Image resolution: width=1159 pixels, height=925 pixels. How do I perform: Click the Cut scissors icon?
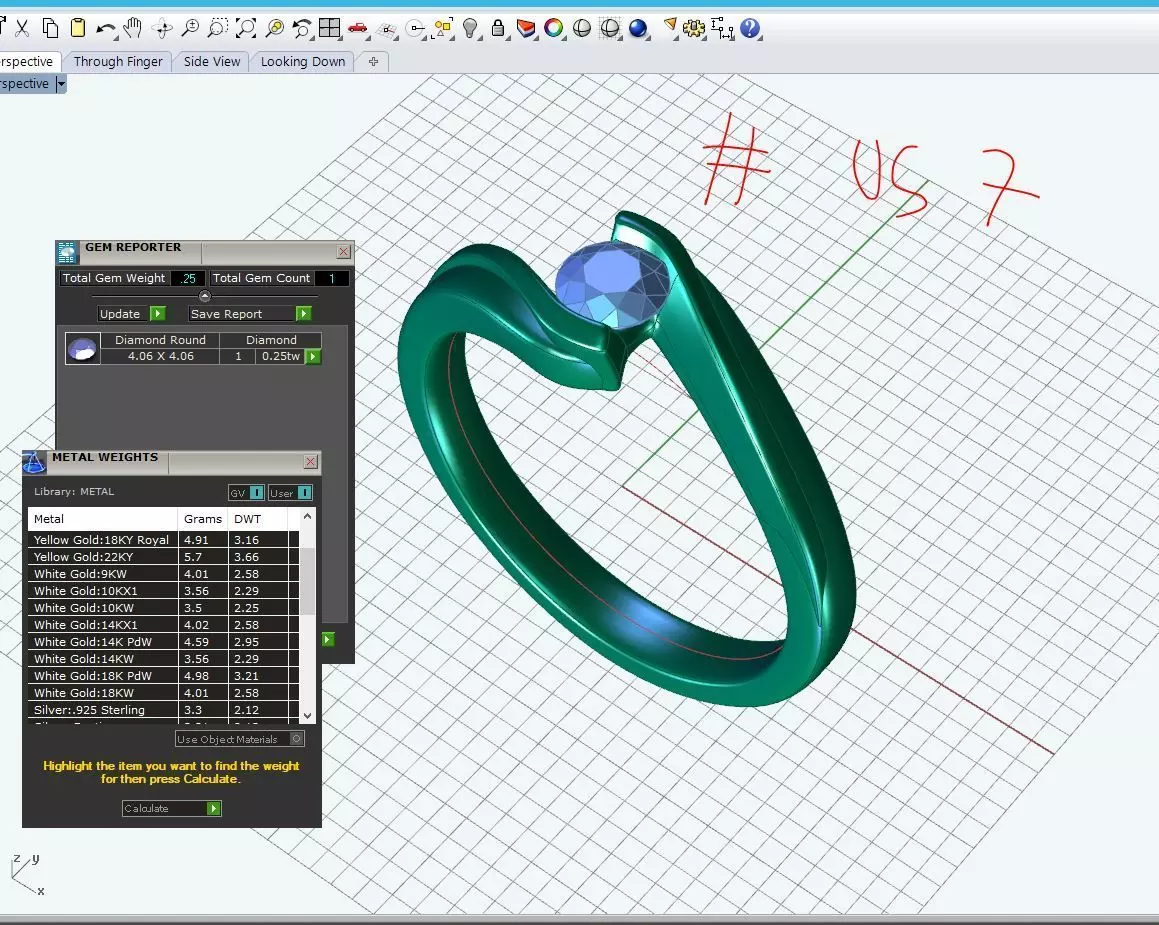click(22, 28)
